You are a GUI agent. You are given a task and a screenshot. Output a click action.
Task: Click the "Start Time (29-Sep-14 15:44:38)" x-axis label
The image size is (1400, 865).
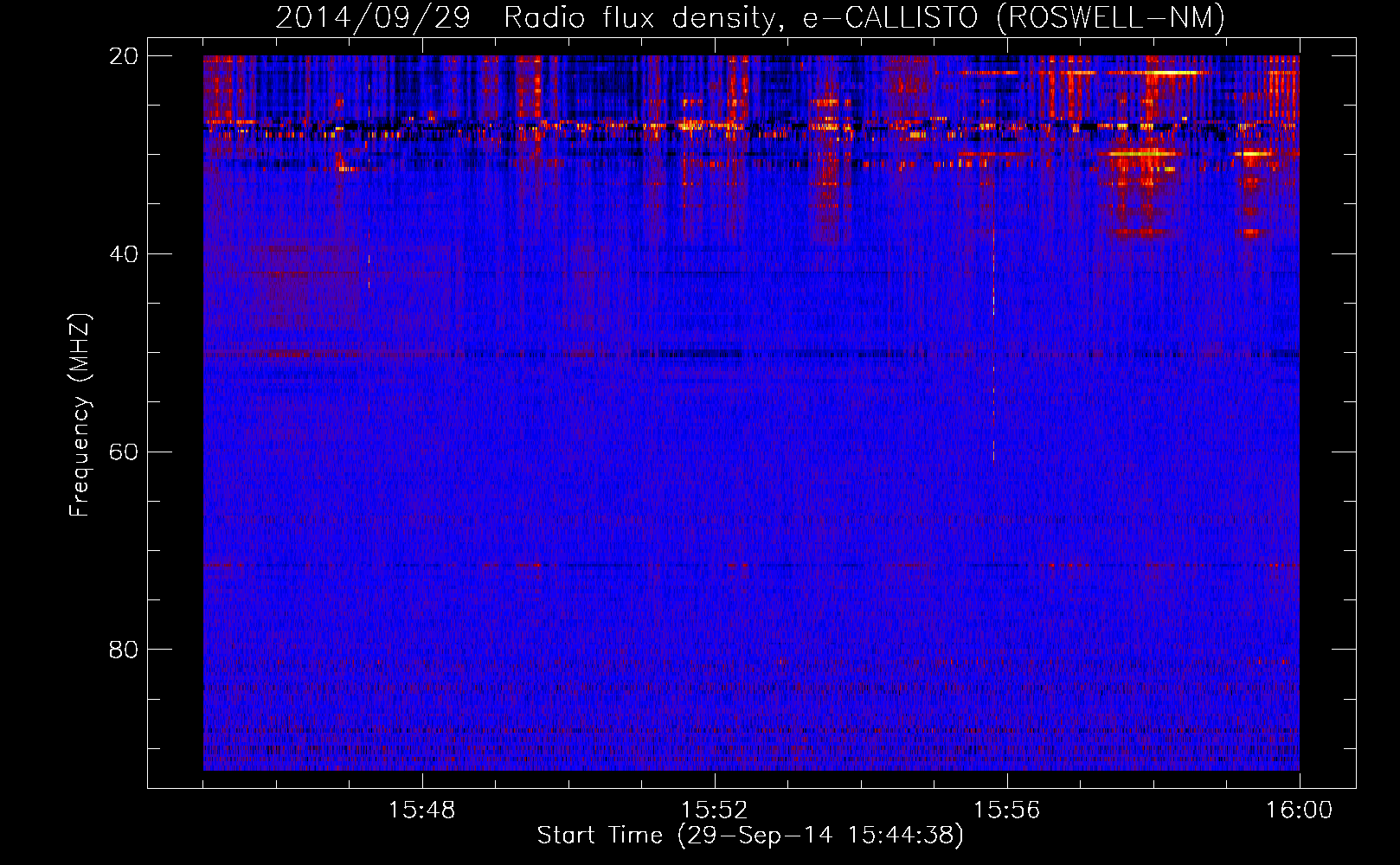750,836
